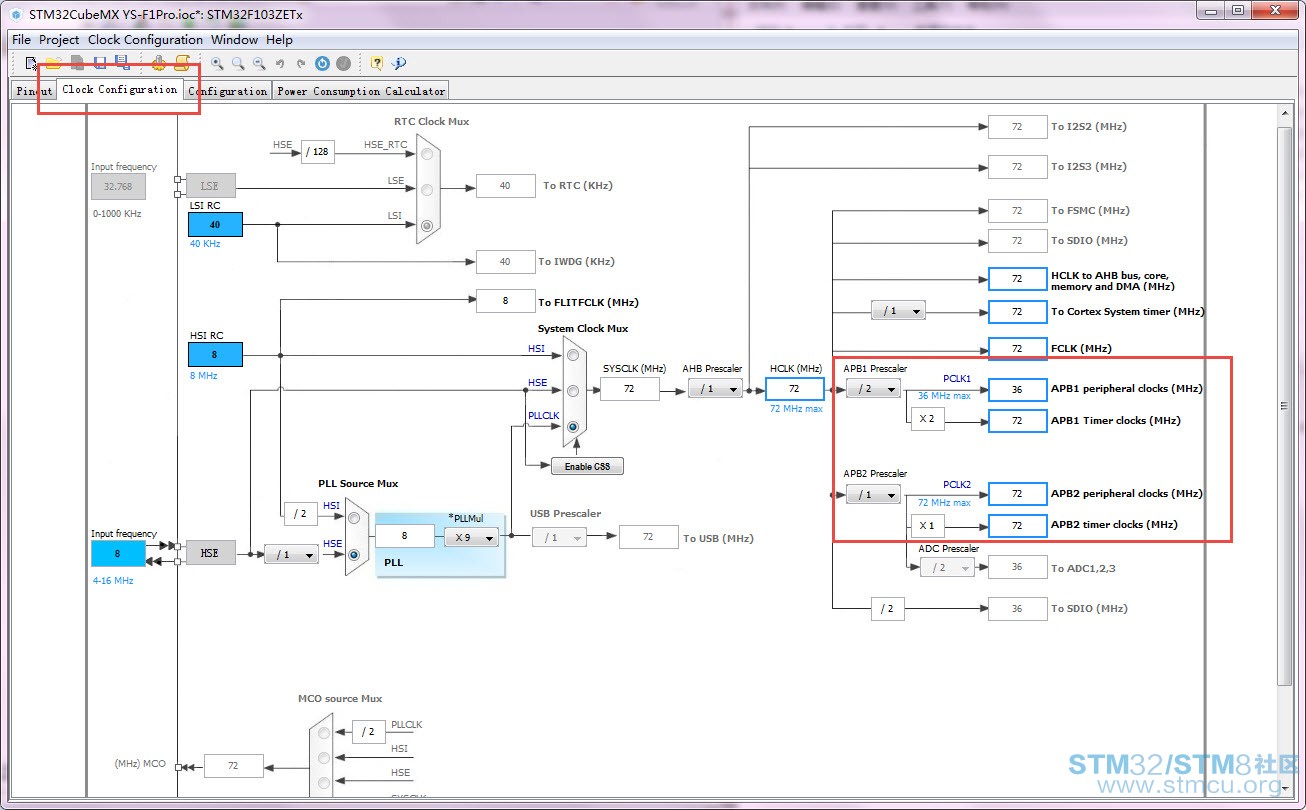Screen dimensions: 1306x810
Task: Select PLLCLK in the System Clock Mux
Action: [x=573, y=426]
